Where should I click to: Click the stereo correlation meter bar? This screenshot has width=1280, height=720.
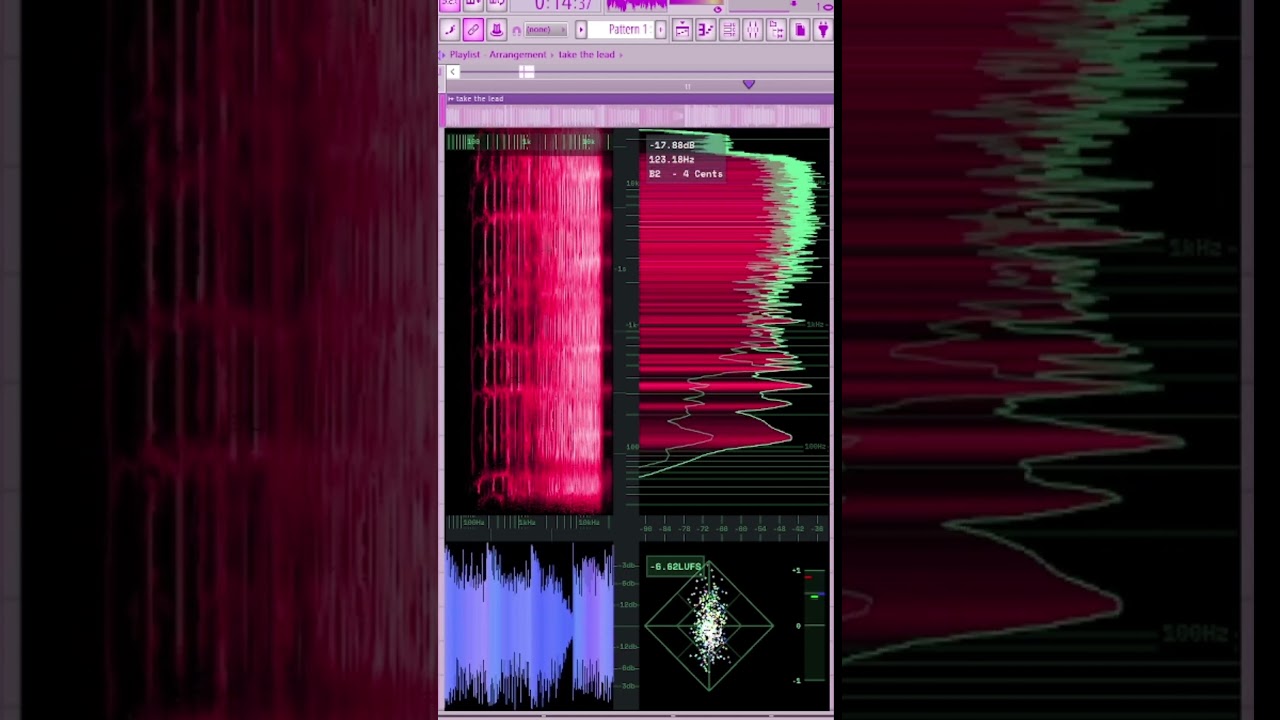pyautogui.click(x=815, y=626)
